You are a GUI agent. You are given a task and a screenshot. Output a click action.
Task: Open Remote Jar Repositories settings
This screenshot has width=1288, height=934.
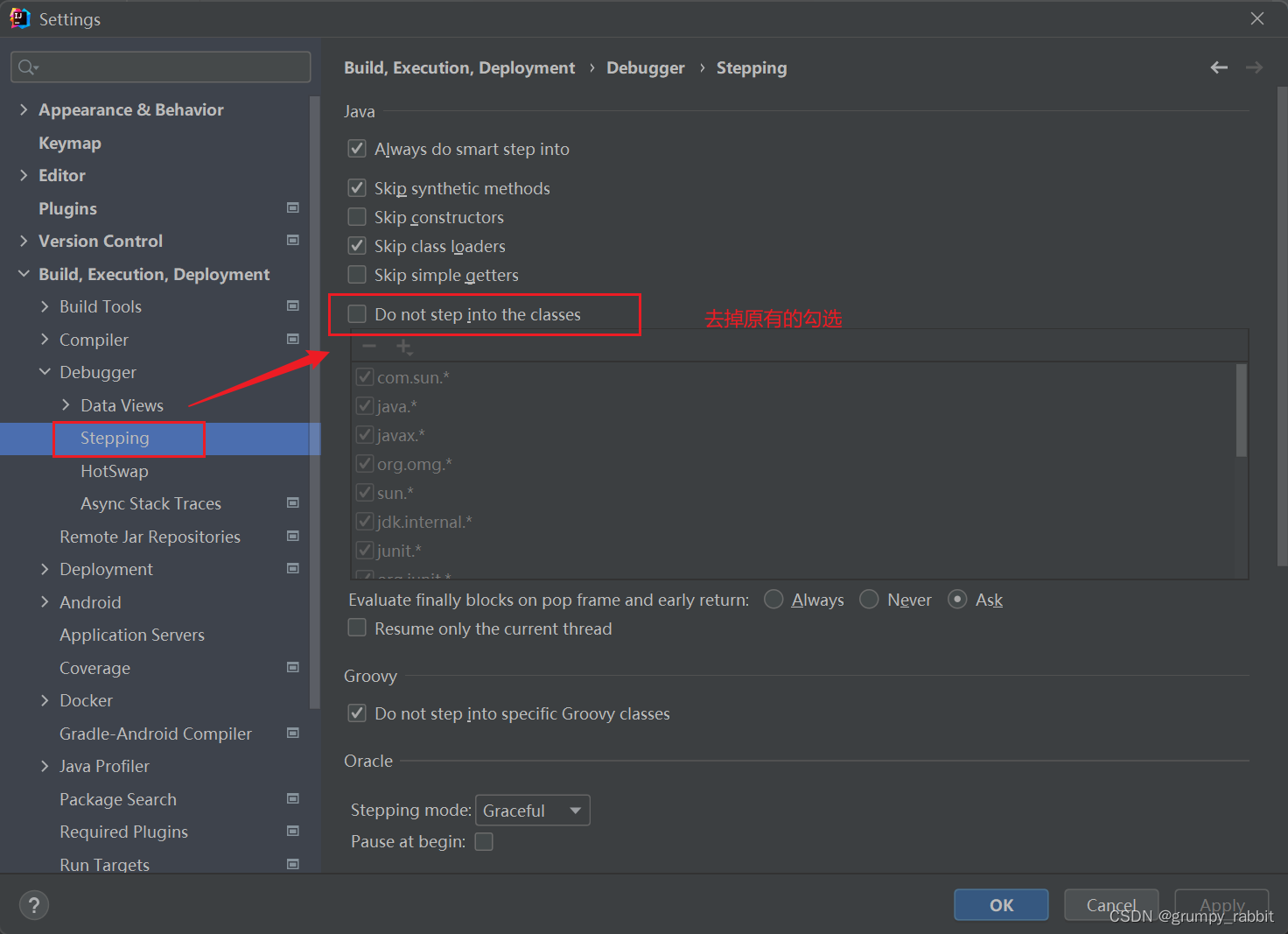tap(150, 537)
